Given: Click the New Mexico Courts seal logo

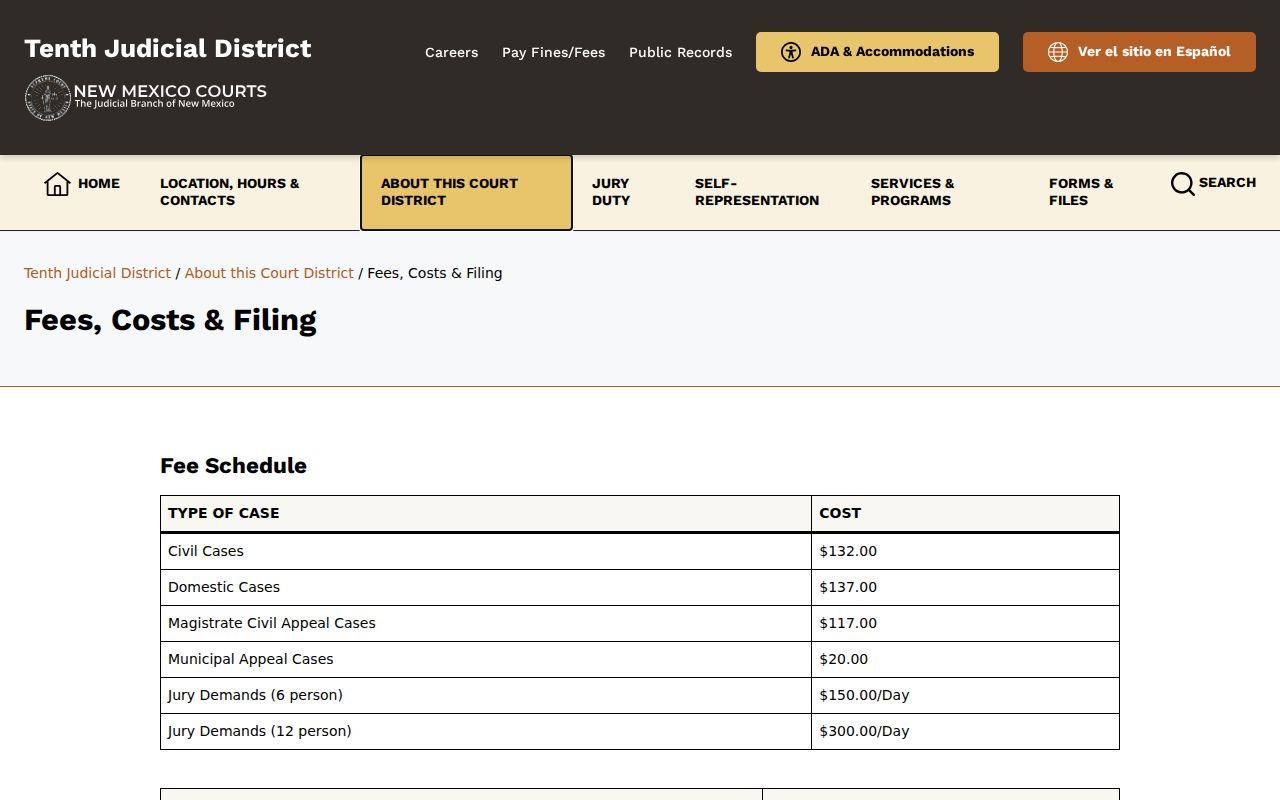Looking at the screenshot, I should click(47, 98).
